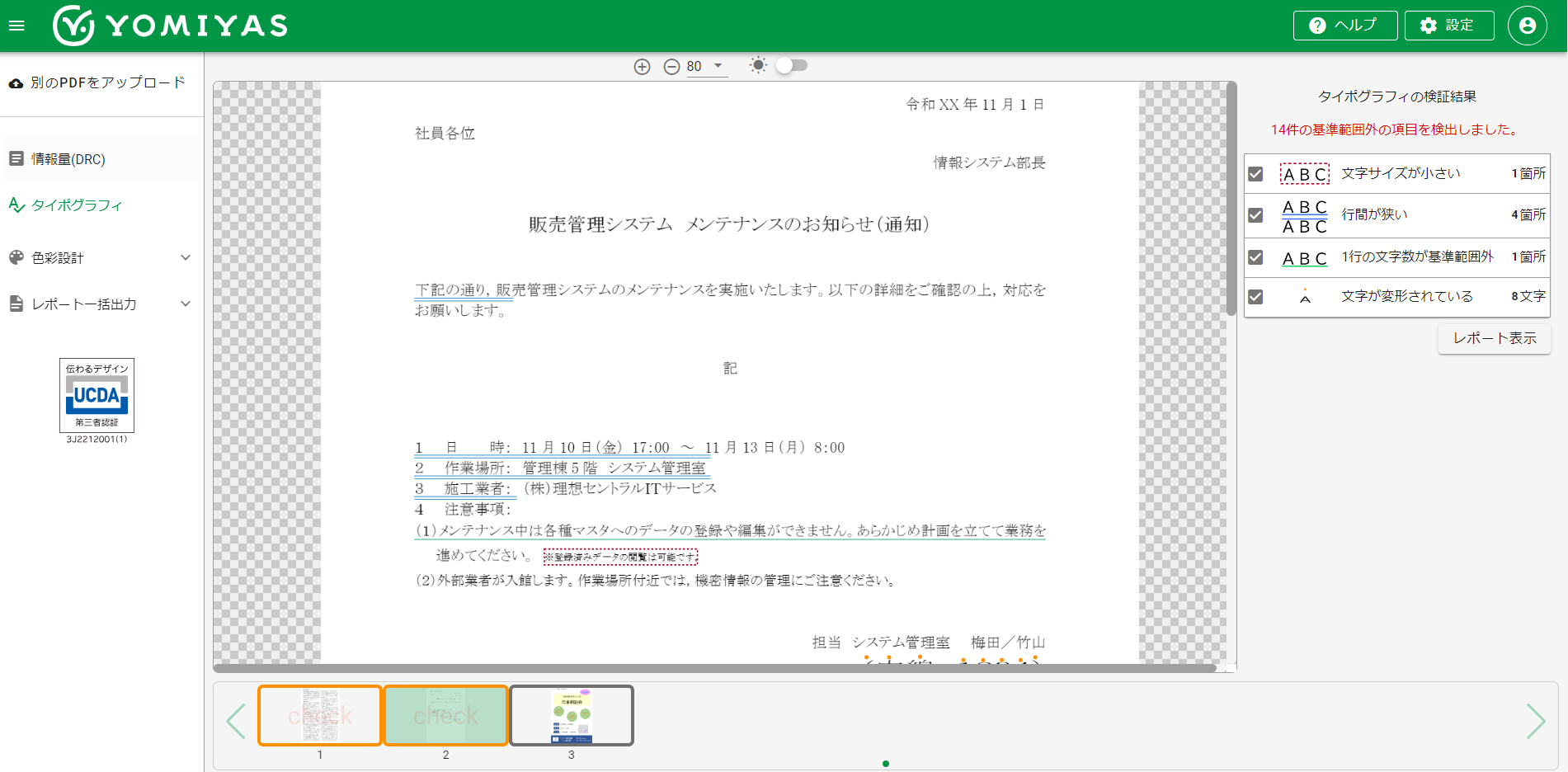This screenshot has height=772, width=1568.
Task: Select 情報量(DRC) in the sidebar
Action: tap(68, 159)
